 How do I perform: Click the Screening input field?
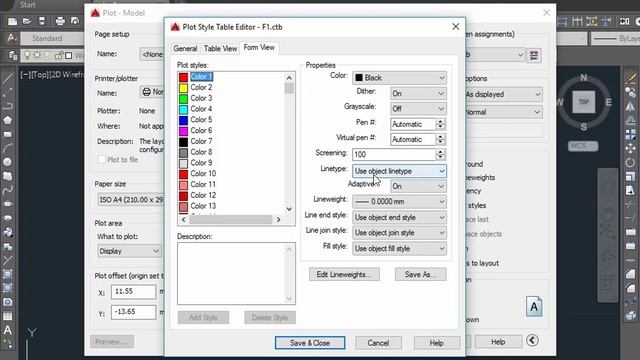point(394,154)
